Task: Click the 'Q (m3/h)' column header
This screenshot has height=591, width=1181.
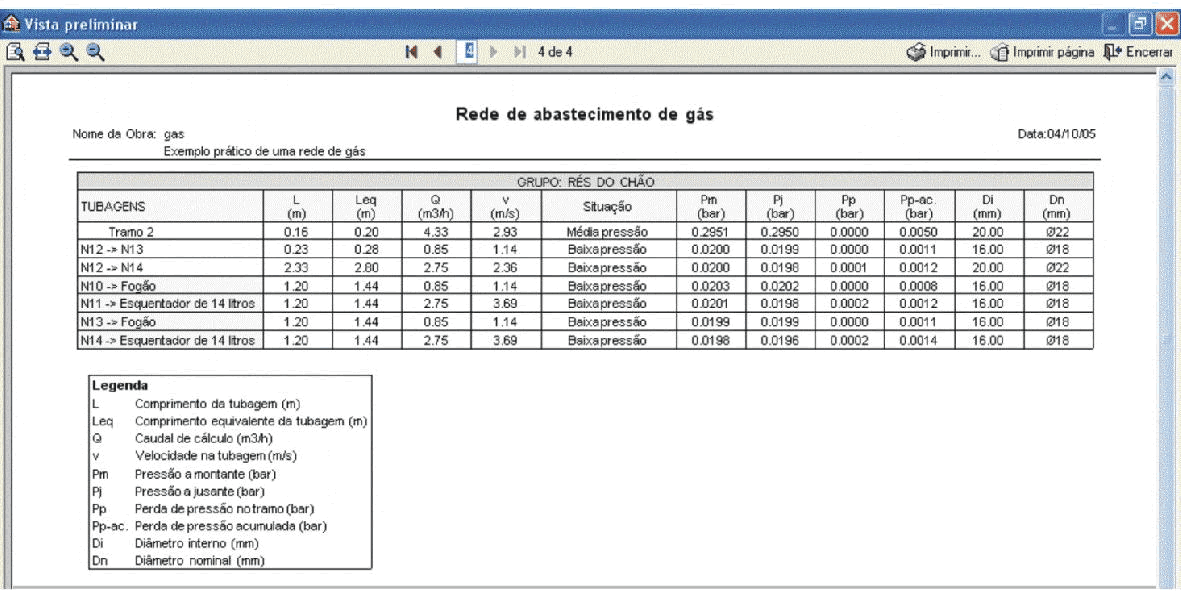Action: pos(436,206)
